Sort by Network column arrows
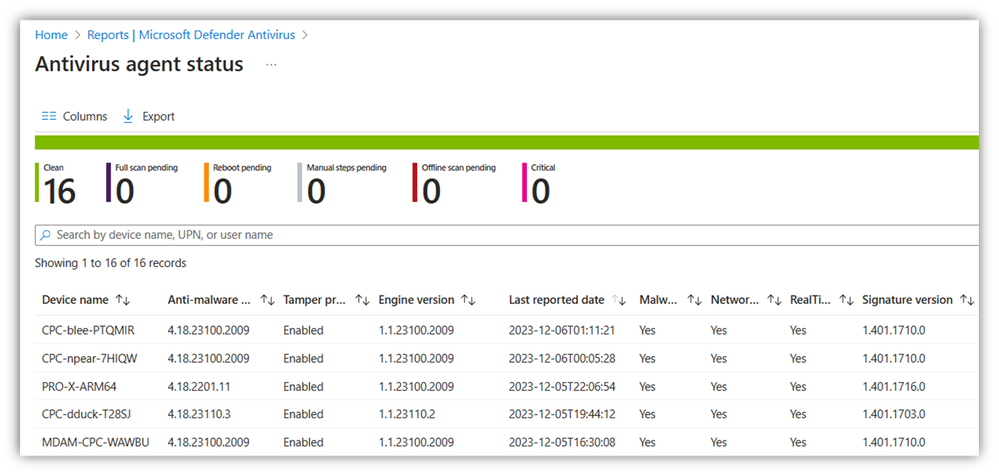 pos(774,300)
